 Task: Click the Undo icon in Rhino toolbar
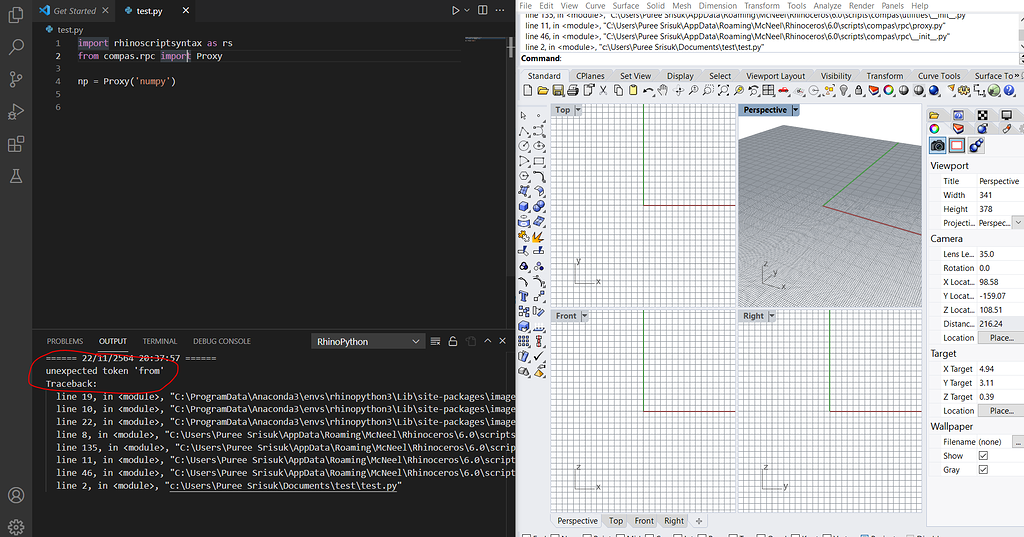tap(648, 91)
